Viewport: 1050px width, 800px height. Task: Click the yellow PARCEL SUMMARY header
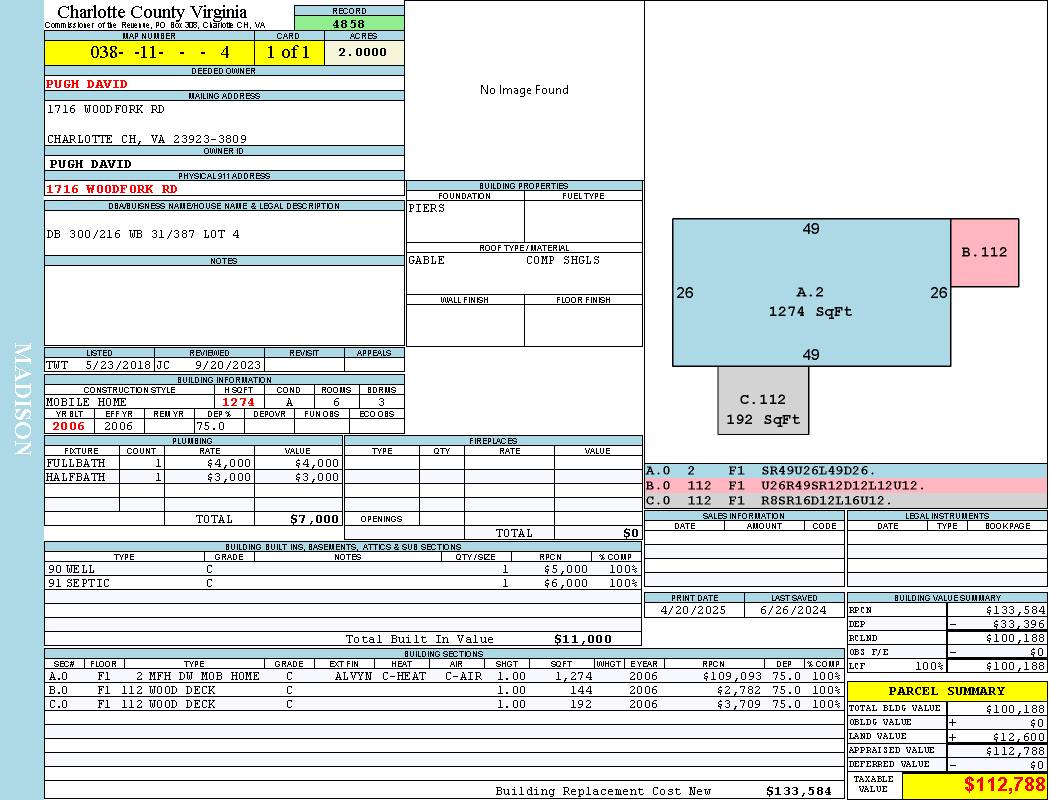[x=946, y=691]
